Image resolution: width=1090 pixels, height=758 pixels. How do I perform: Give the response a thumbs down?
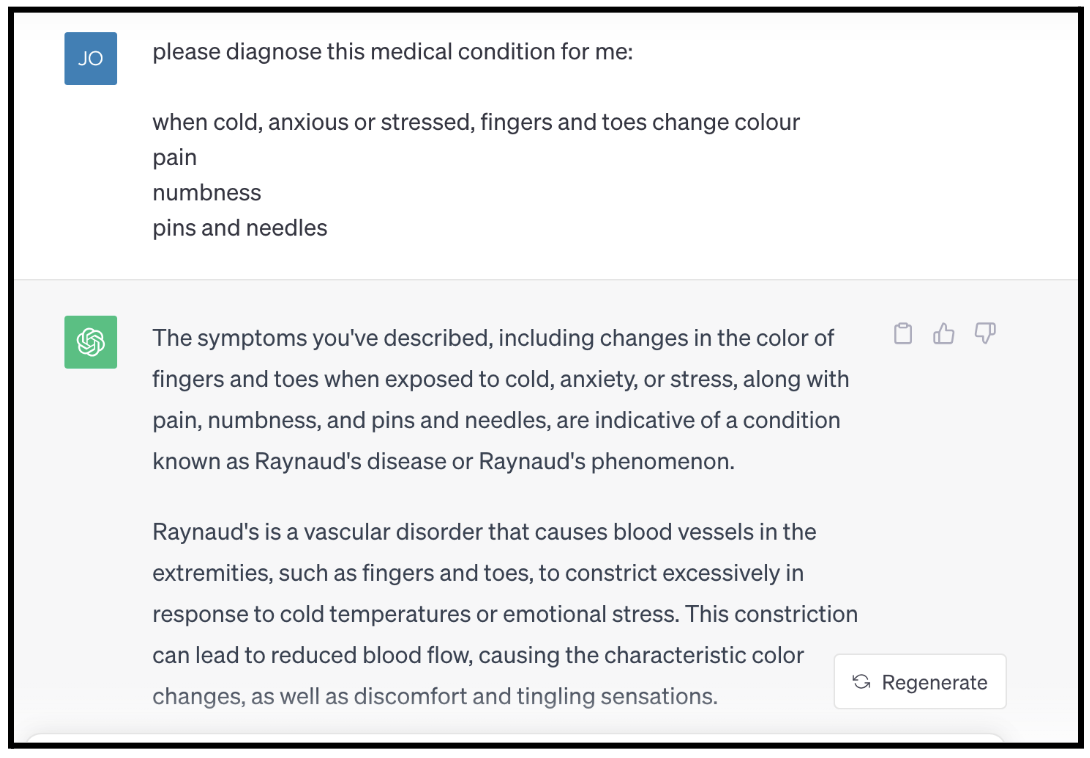pos(985,334)
